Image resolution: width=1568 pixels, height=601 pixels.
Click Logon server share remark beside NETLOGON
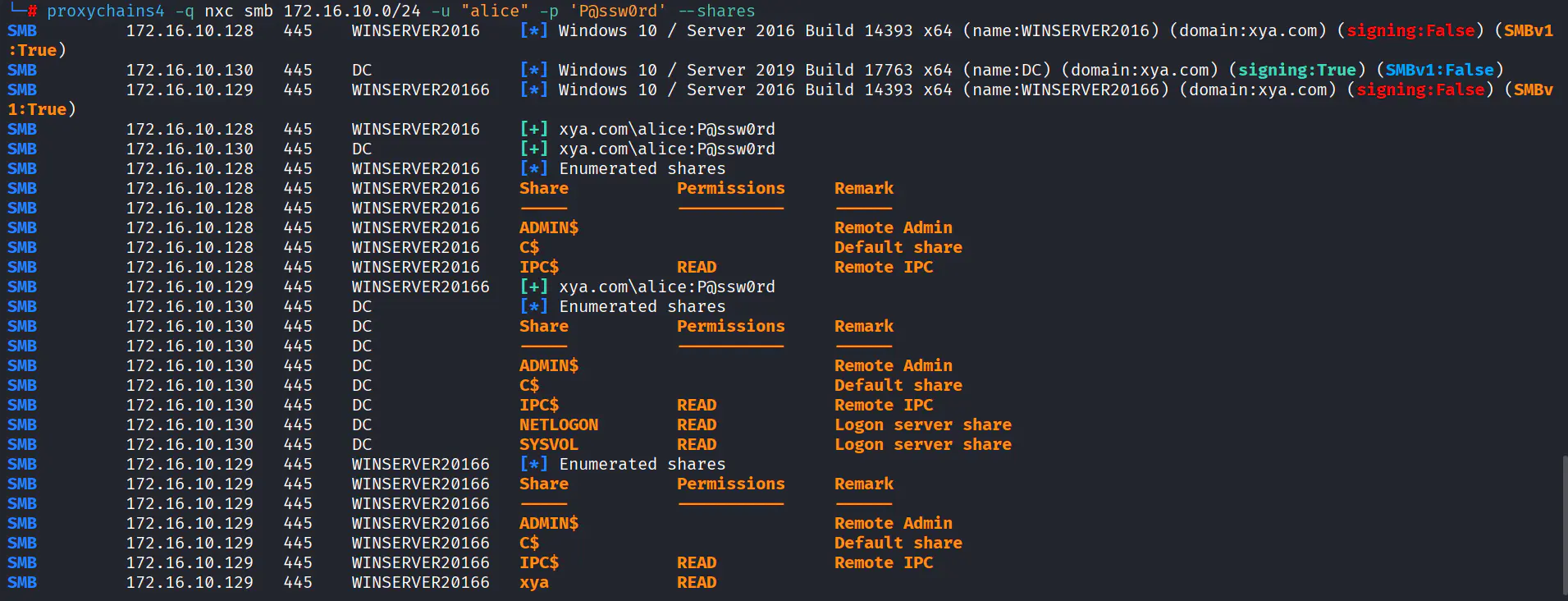(922, 424)
